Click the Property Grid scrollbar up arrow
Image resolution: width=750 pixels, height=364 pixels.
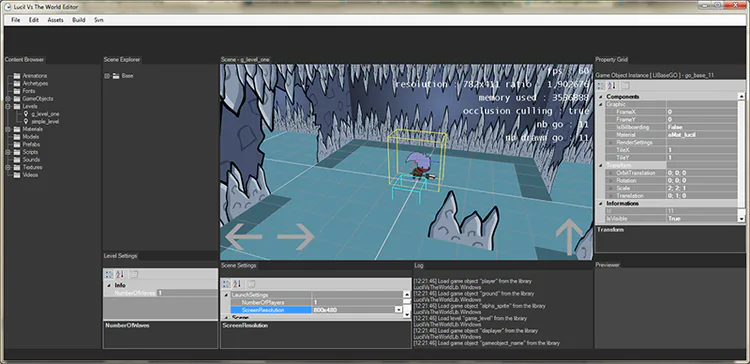click(x=741, y=97)
